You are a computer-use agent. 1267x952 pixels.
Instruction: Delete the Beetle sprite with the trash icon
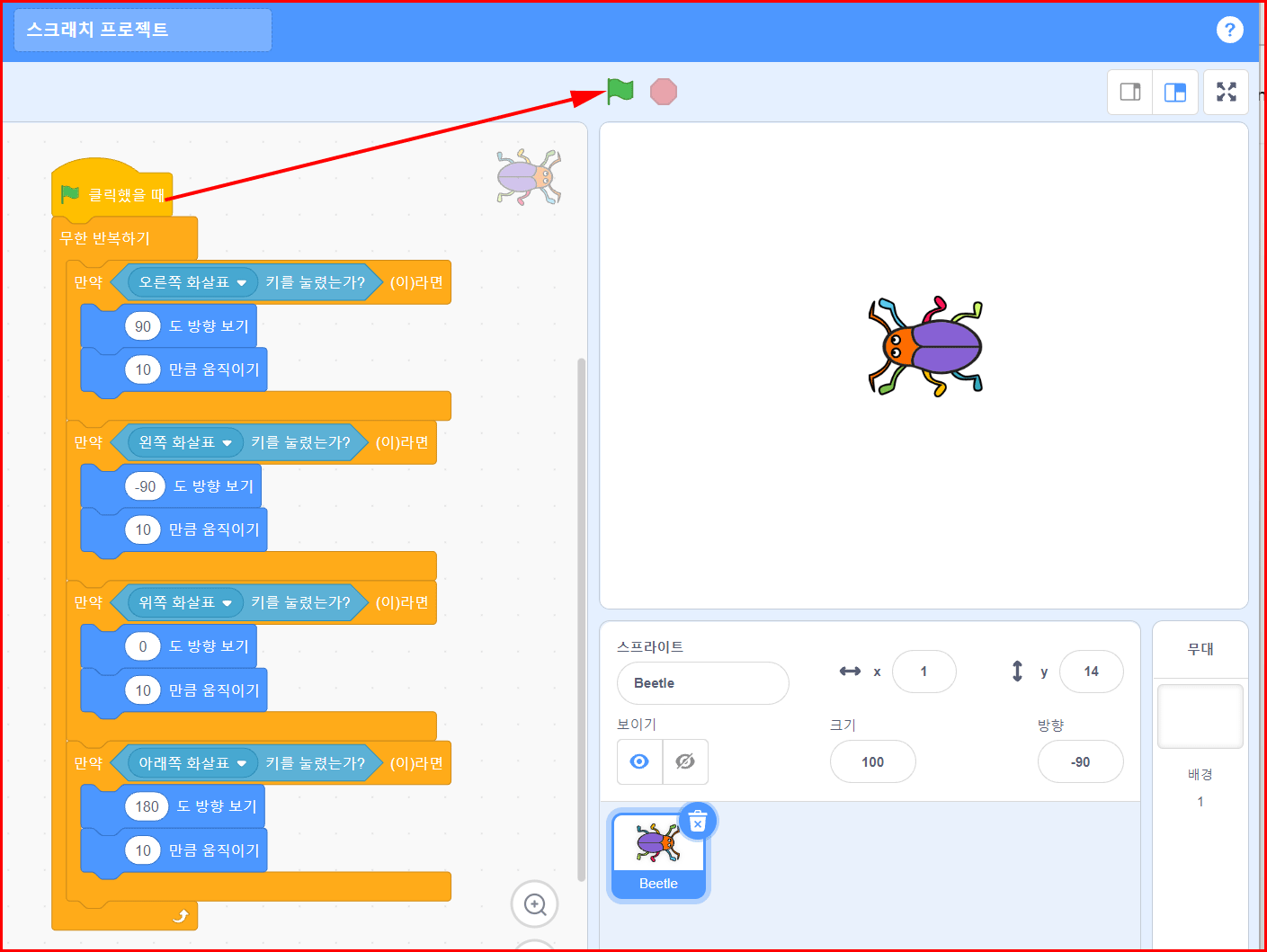697,822
